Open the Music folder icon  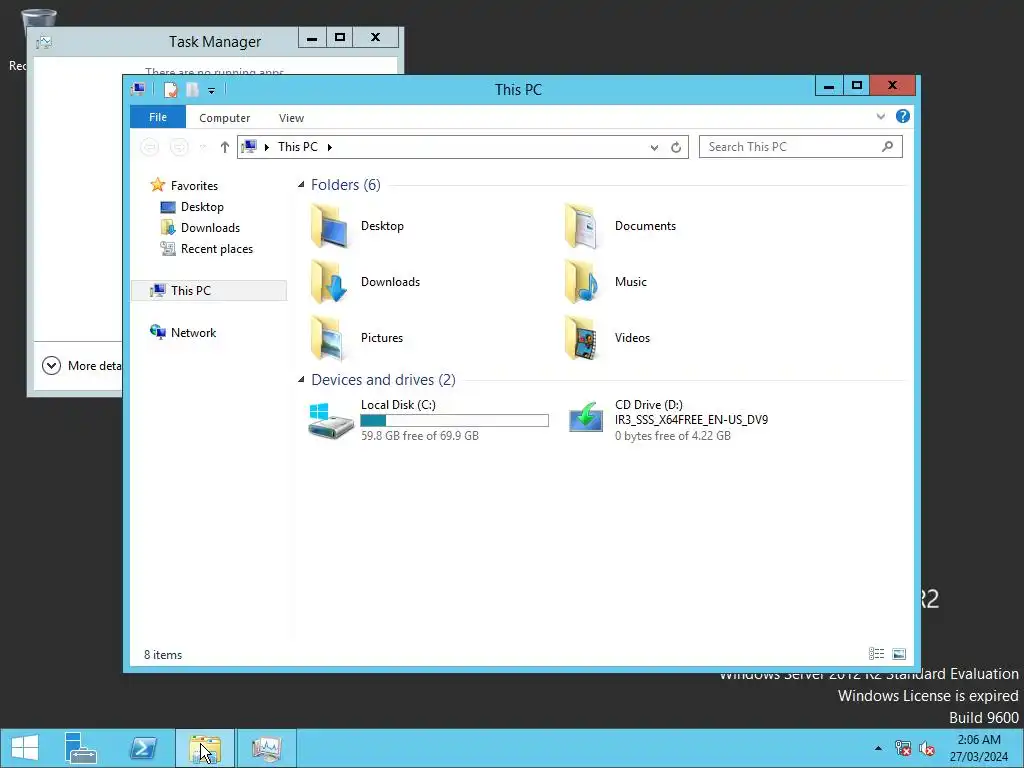coord(583,281)
